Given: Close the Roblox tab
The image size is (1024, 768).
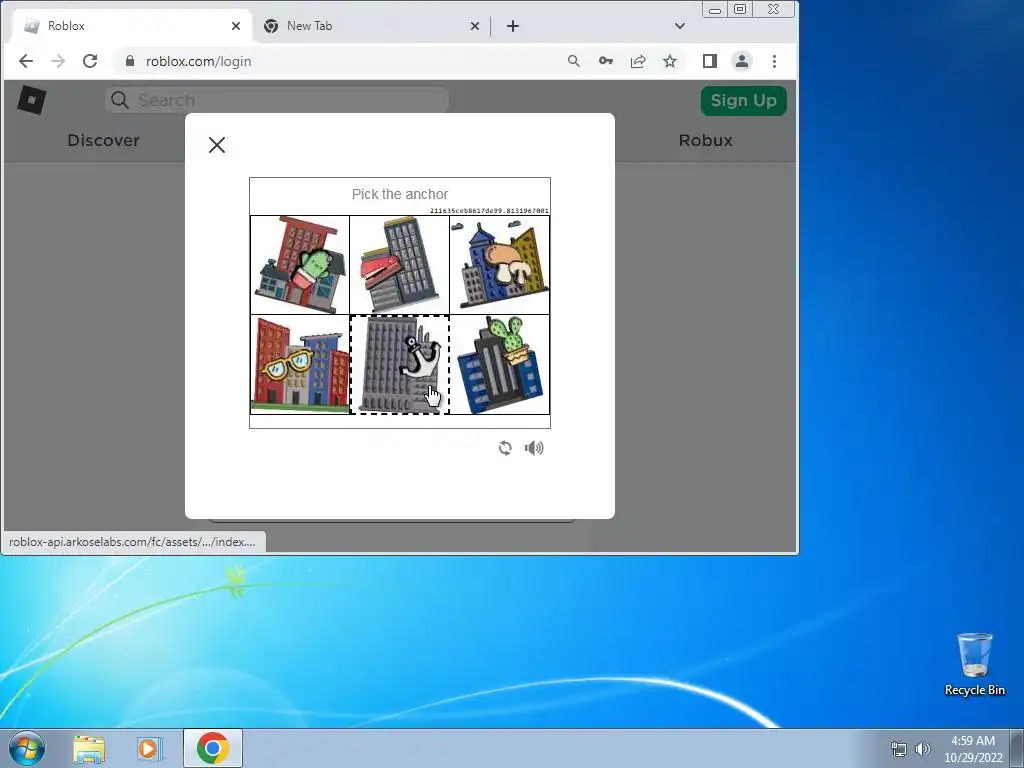Looking at the screenshot, I should (x=236, y=26).
